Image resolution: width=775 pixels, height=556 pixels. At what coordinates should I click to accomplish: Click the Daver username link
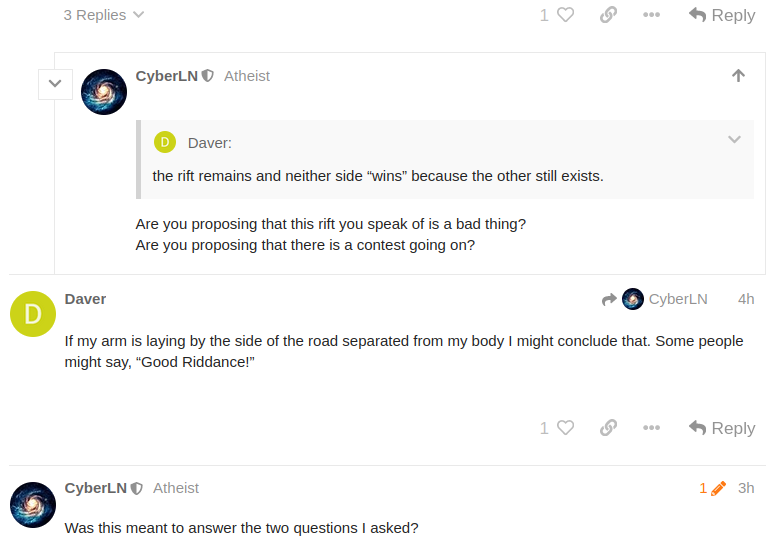pyautogui.click(x=85, y=299)
